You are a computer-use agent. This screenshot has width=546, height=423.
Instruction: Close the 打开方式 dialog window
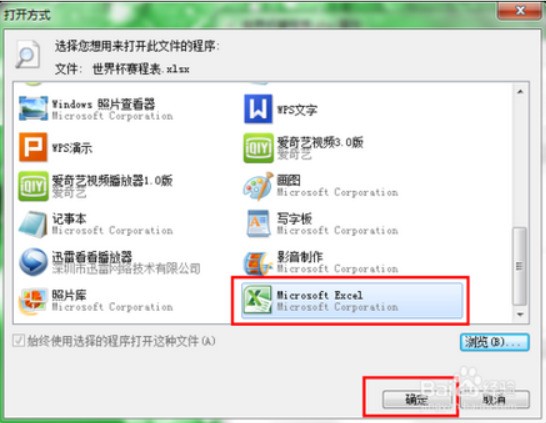tap(520, 11)
